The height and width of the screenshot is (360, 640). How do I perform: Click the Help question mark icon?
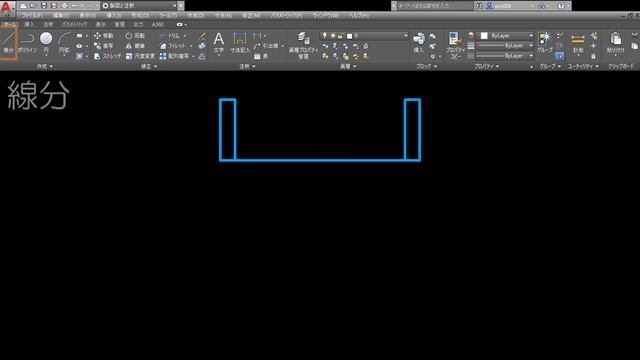561,6
